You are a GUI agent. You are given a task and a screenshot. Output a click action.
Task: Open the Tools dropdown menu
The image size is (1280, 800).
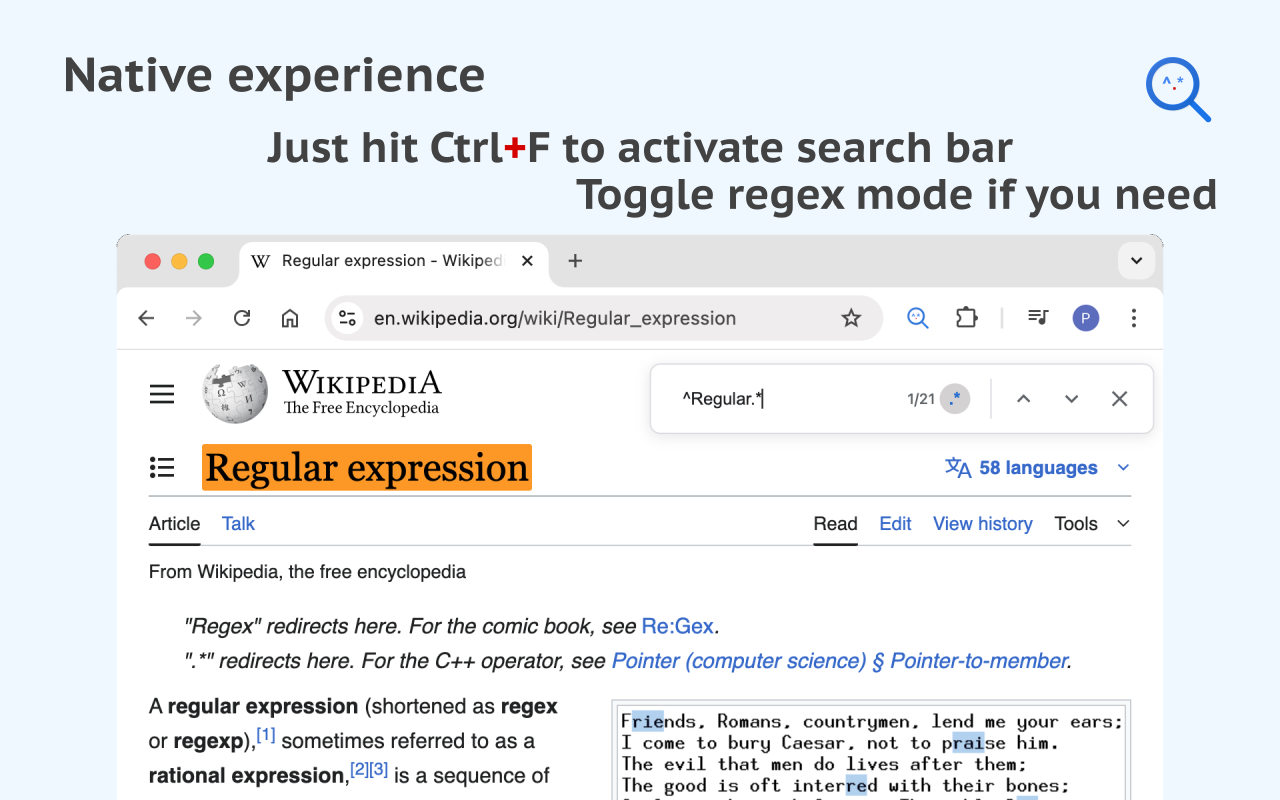click(x=1076, y=523)
